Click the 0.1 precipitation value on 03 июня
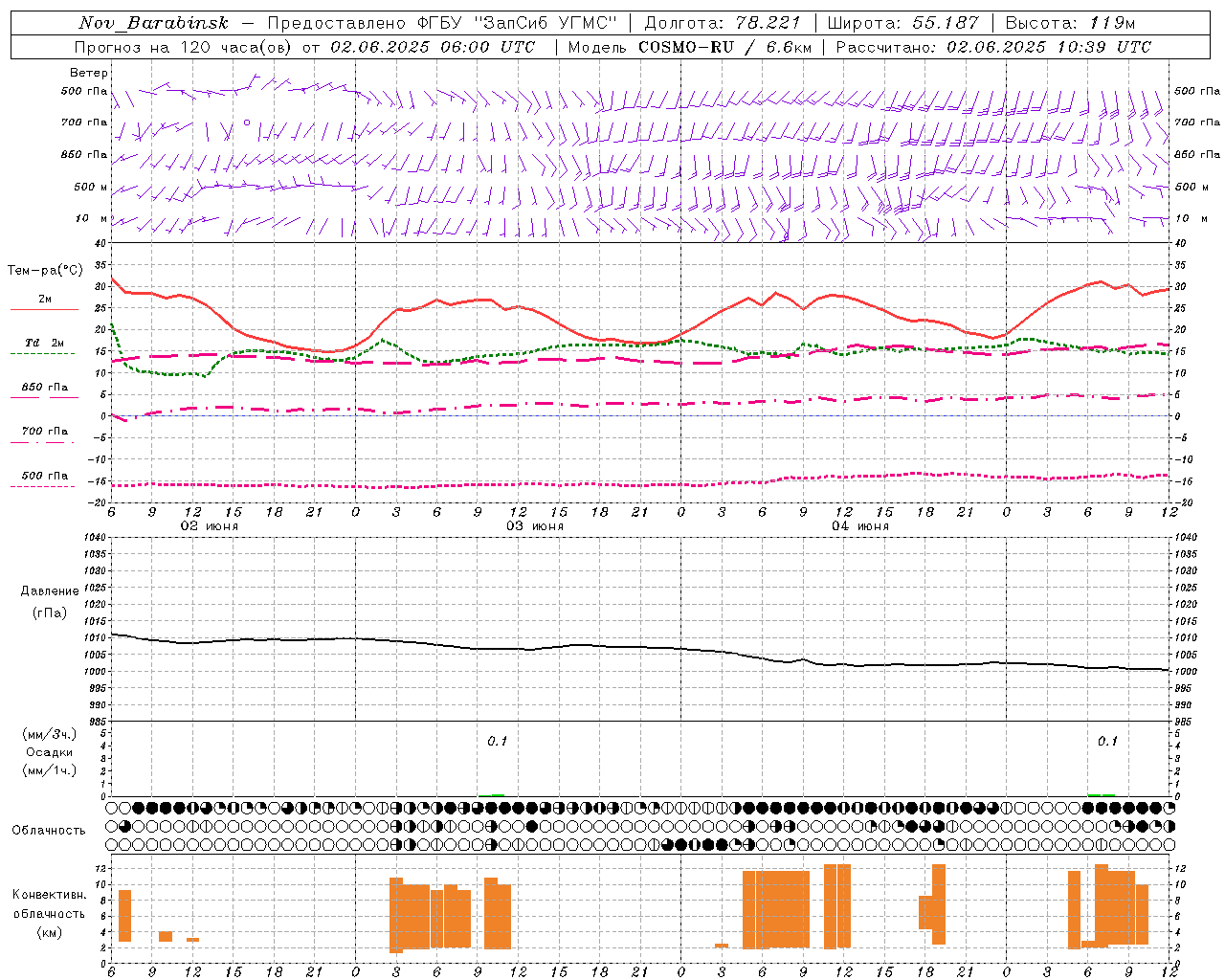The width and height of the screenshot is (1225, 980). [x=498, y=741]
